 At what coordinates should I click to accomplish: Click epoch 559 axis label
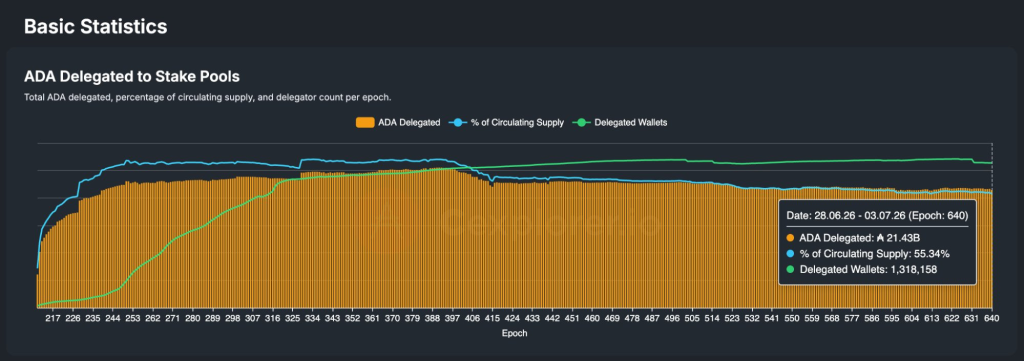811,319
